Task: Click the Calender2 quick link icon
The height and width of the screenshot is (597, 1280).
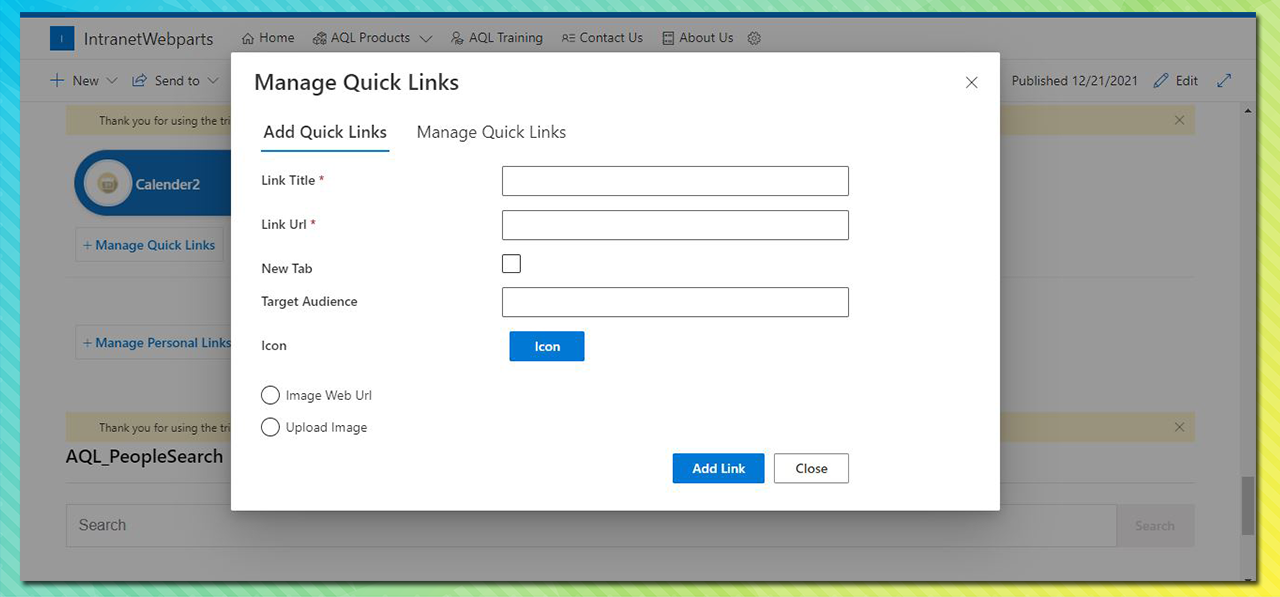Action: coord(109,184)
